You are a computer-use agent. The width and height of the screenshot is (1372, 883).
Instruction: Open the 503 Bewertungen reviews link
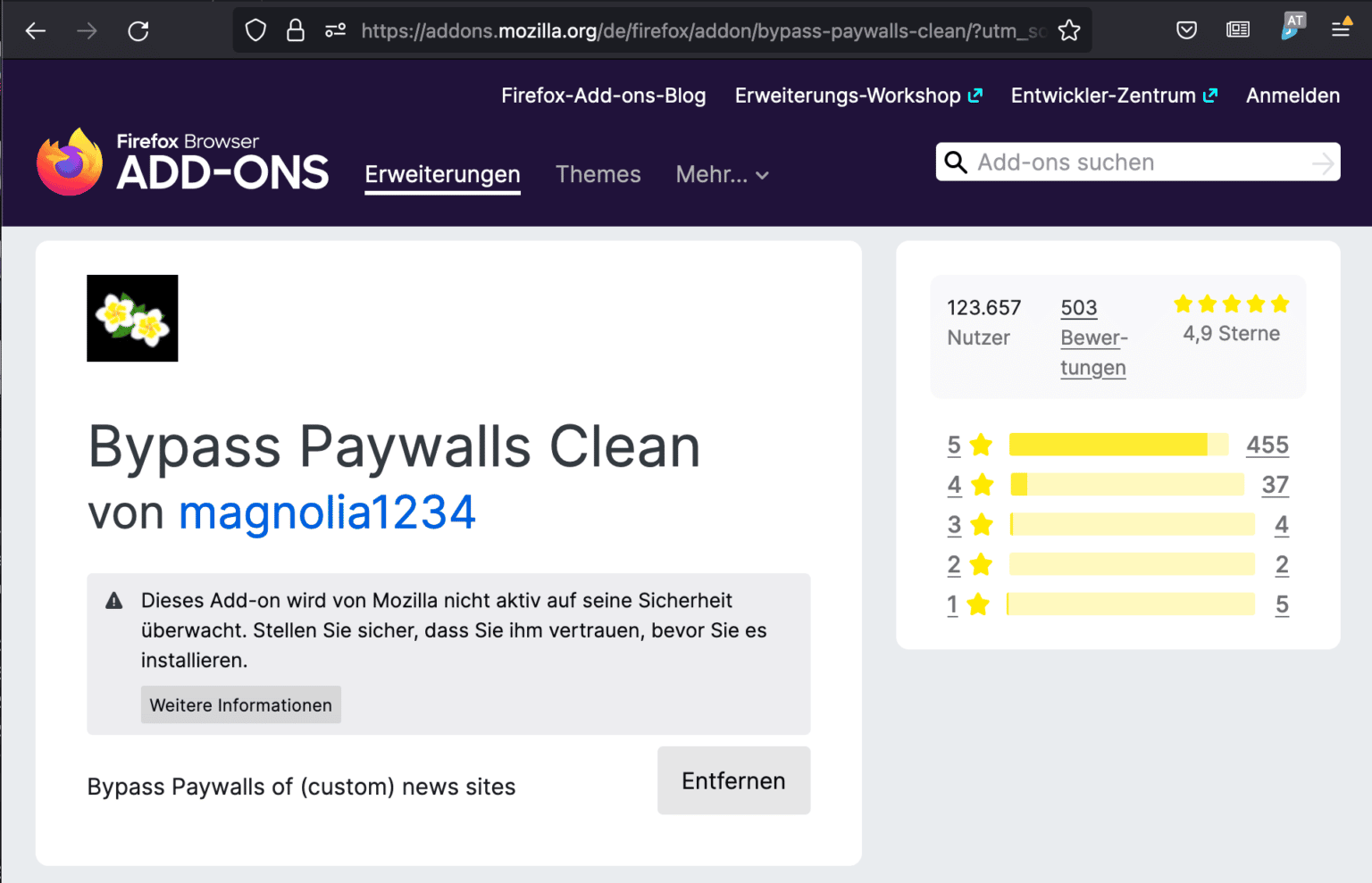pyautogui.click(x=1094, y=337)
